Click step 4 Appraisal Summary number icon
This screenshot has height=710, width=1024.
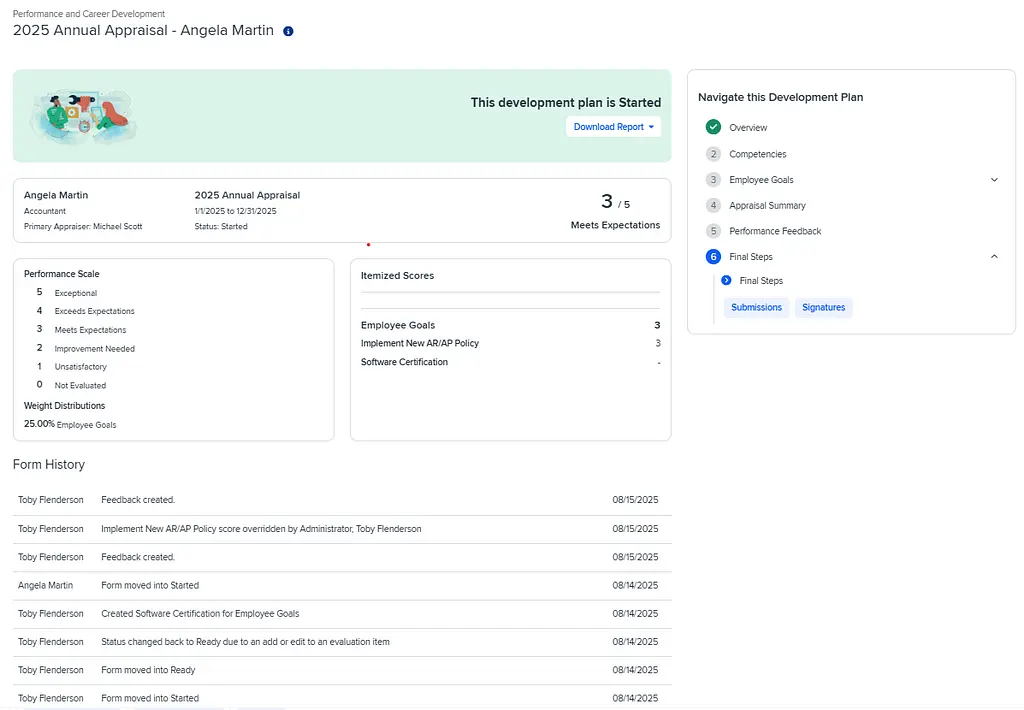[x=713, y=205]
